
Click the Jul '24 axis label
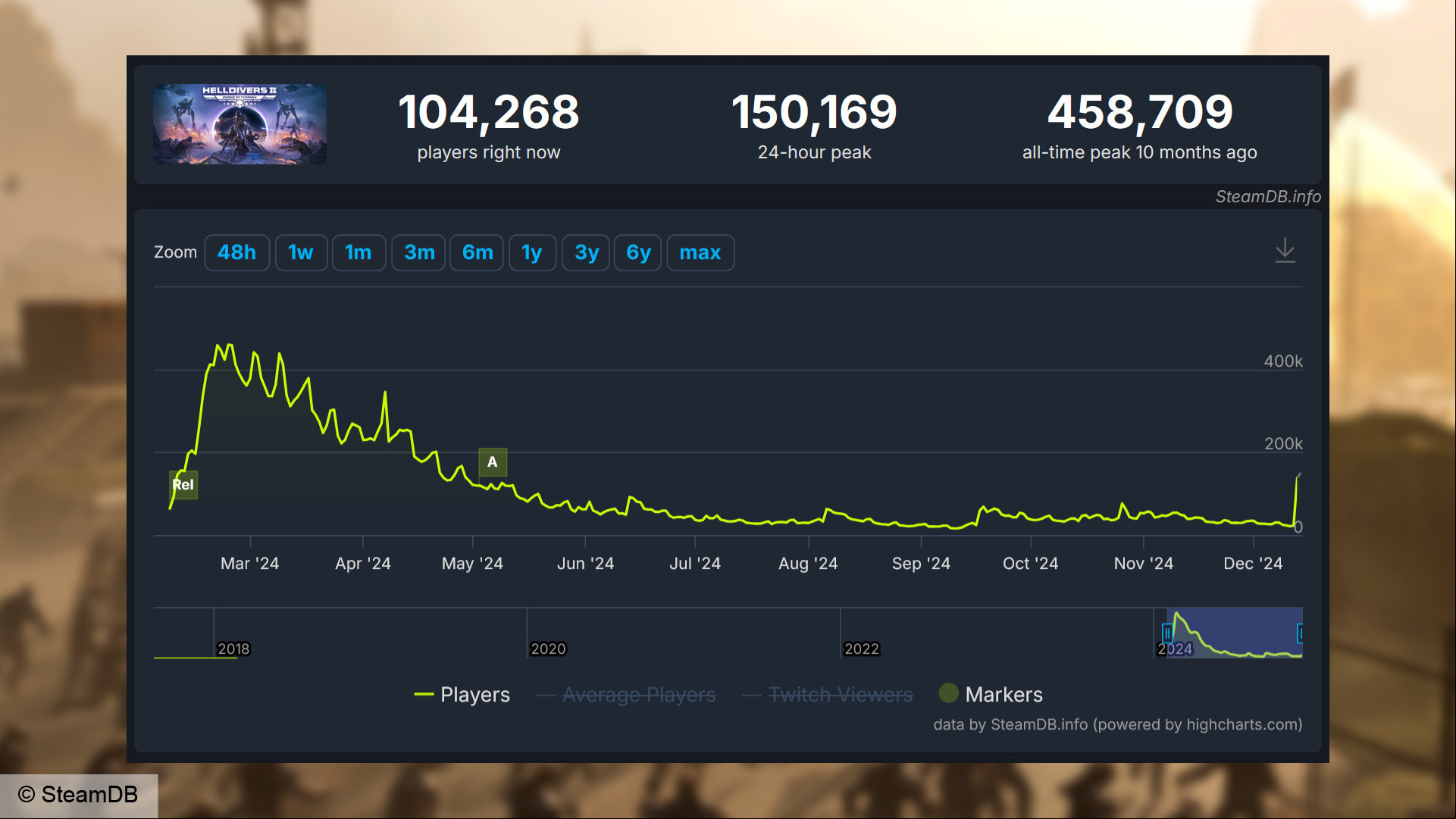pyautogui.click(x=695, y=564)
